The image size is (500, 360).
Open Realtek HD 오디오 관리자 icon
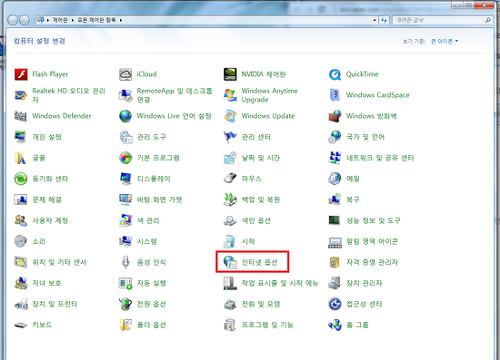tap(21, 95)
